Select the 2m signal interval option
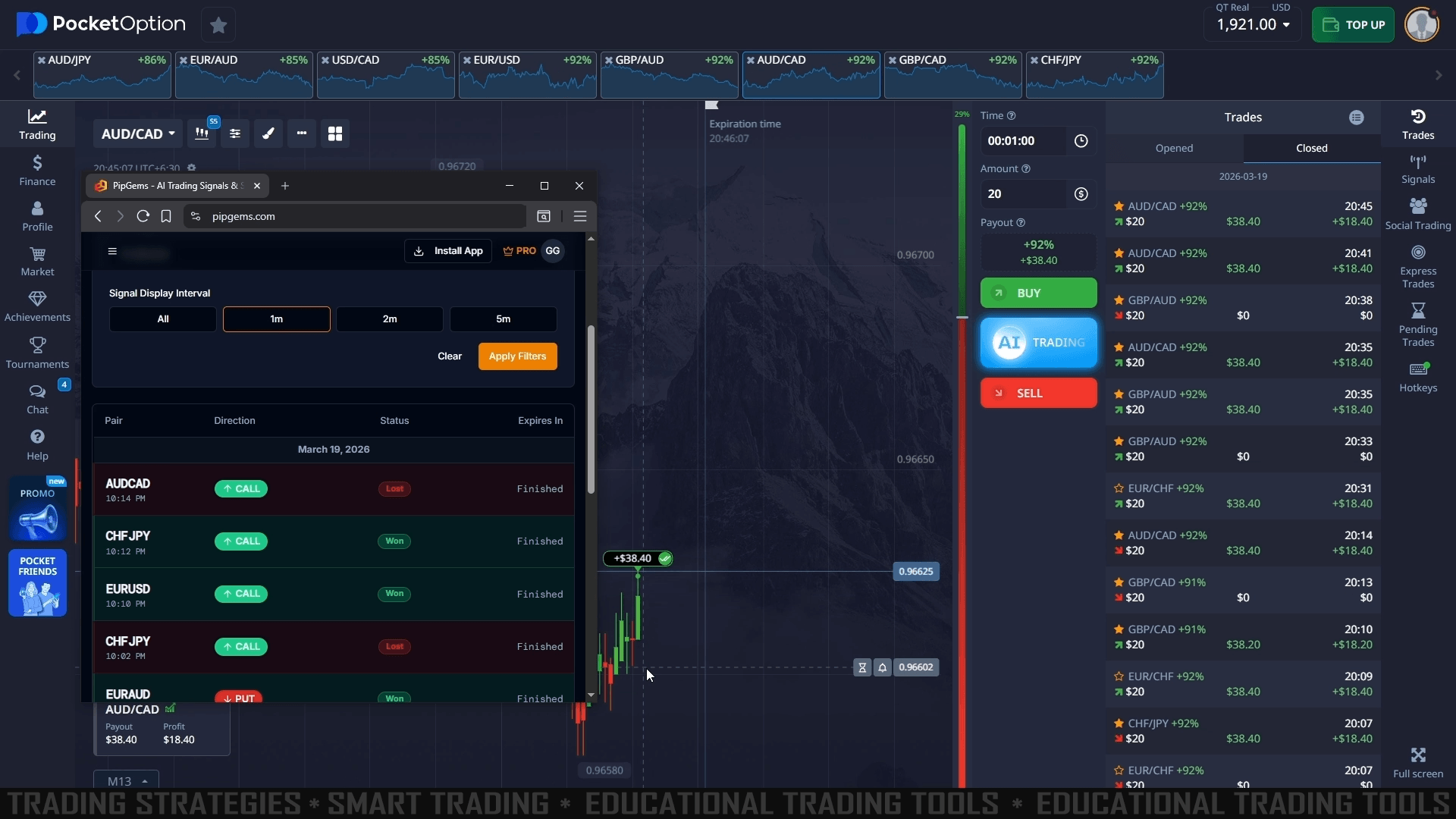The image size is (1456, 819). coord(390,319)
